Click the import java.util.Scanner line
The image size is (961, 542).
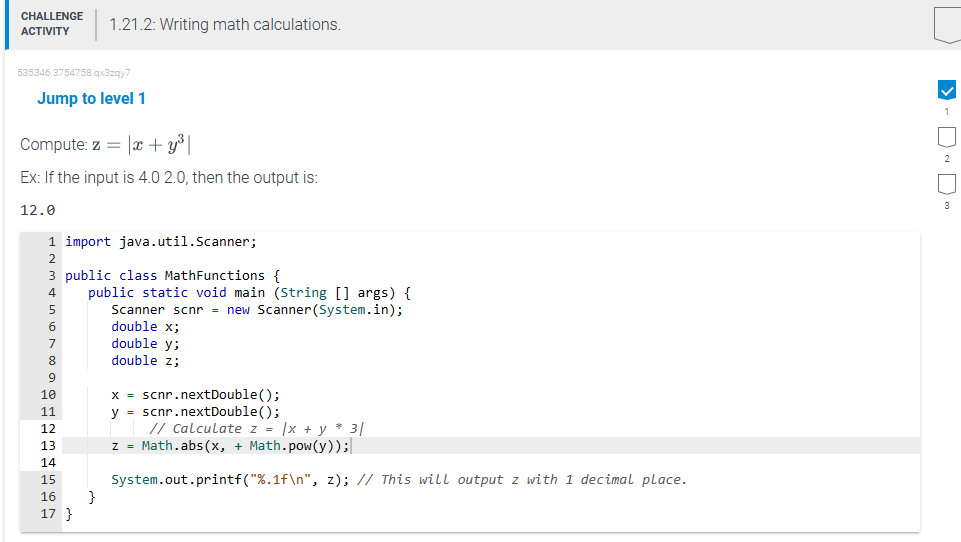(x=161, y=242)
